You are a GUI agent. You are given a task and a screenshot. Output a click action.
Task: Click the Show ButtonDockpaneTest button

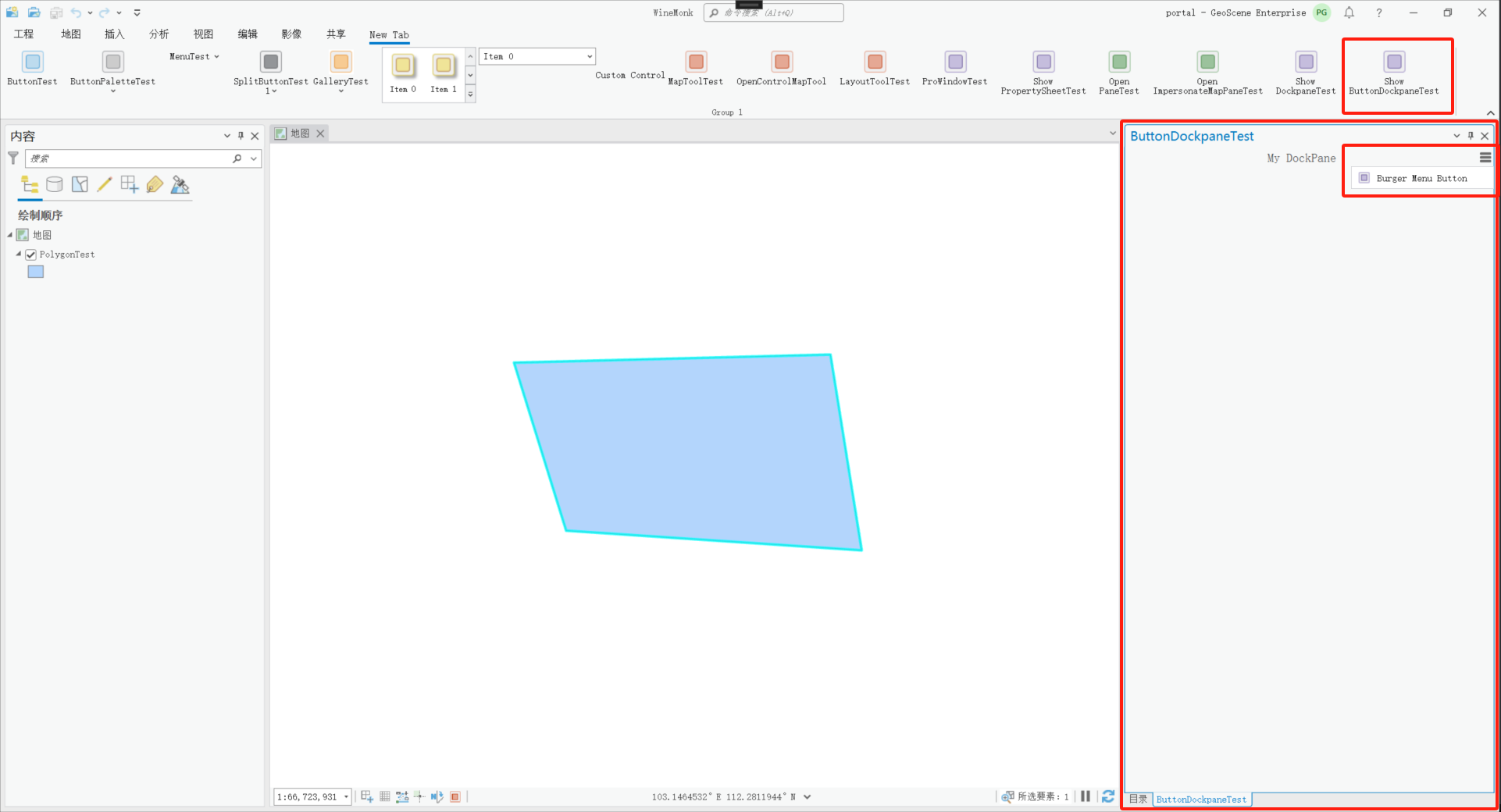[x=1394, y=73]
